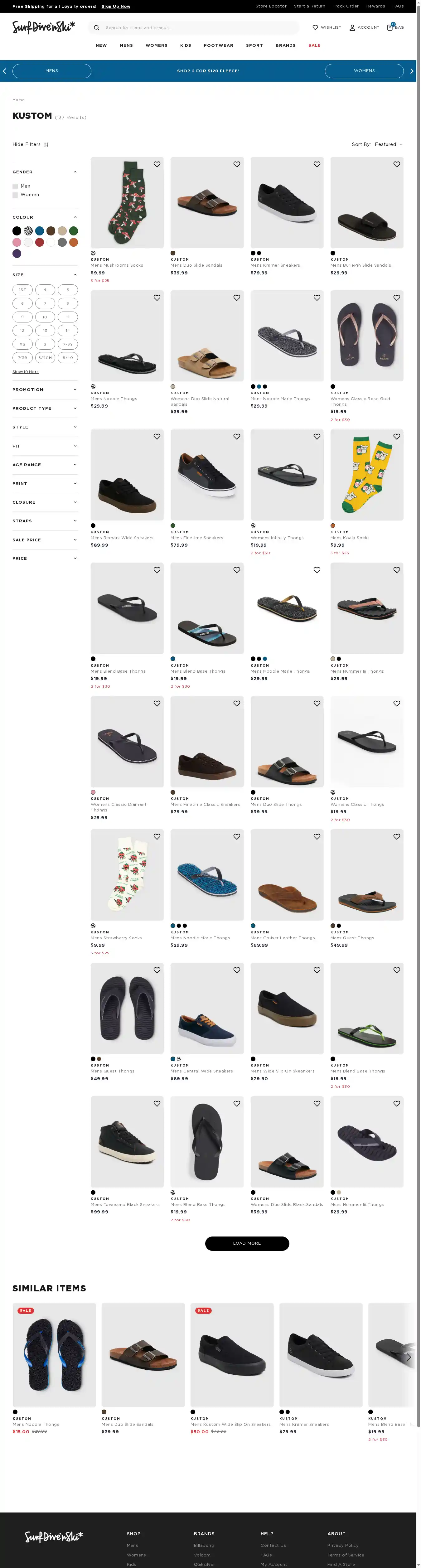The image size is (421, 1568).
Task: Tick the Men gender checkbox
Action: coord(15,186)
